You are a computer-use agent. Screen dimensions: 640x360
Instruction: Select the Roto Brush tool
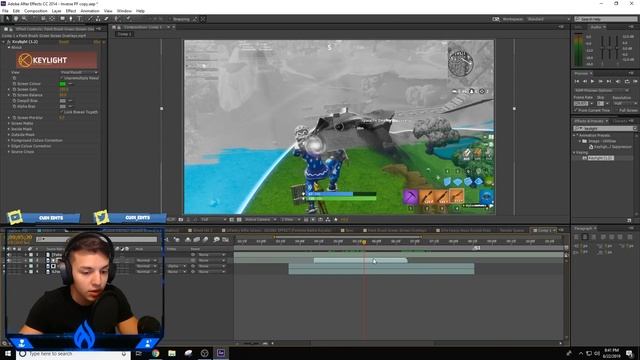(117, 19)
